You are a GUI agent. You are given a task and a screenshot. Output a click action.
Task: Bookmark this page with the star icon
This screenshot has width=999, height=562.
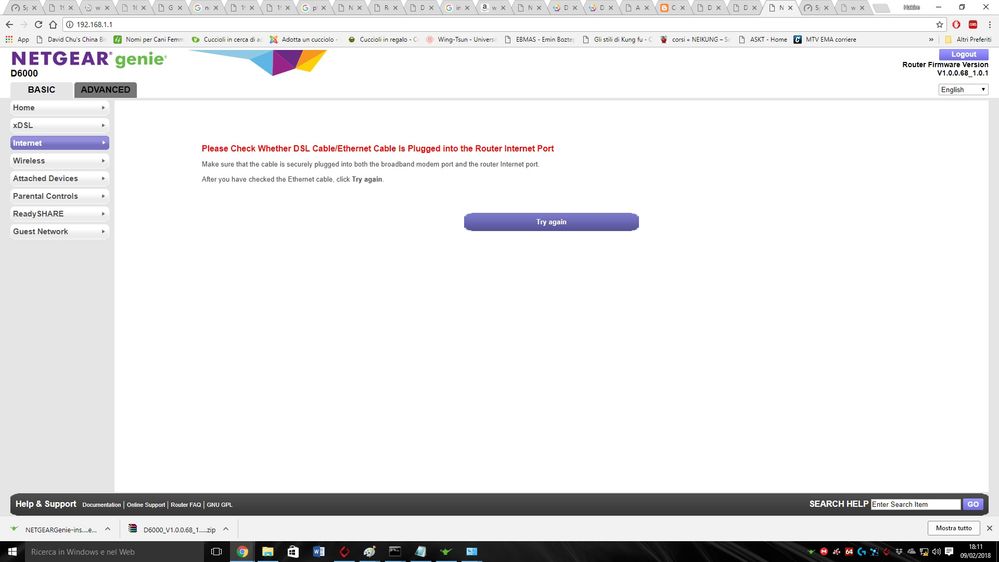pyautogui.click(x=940, y=24)
